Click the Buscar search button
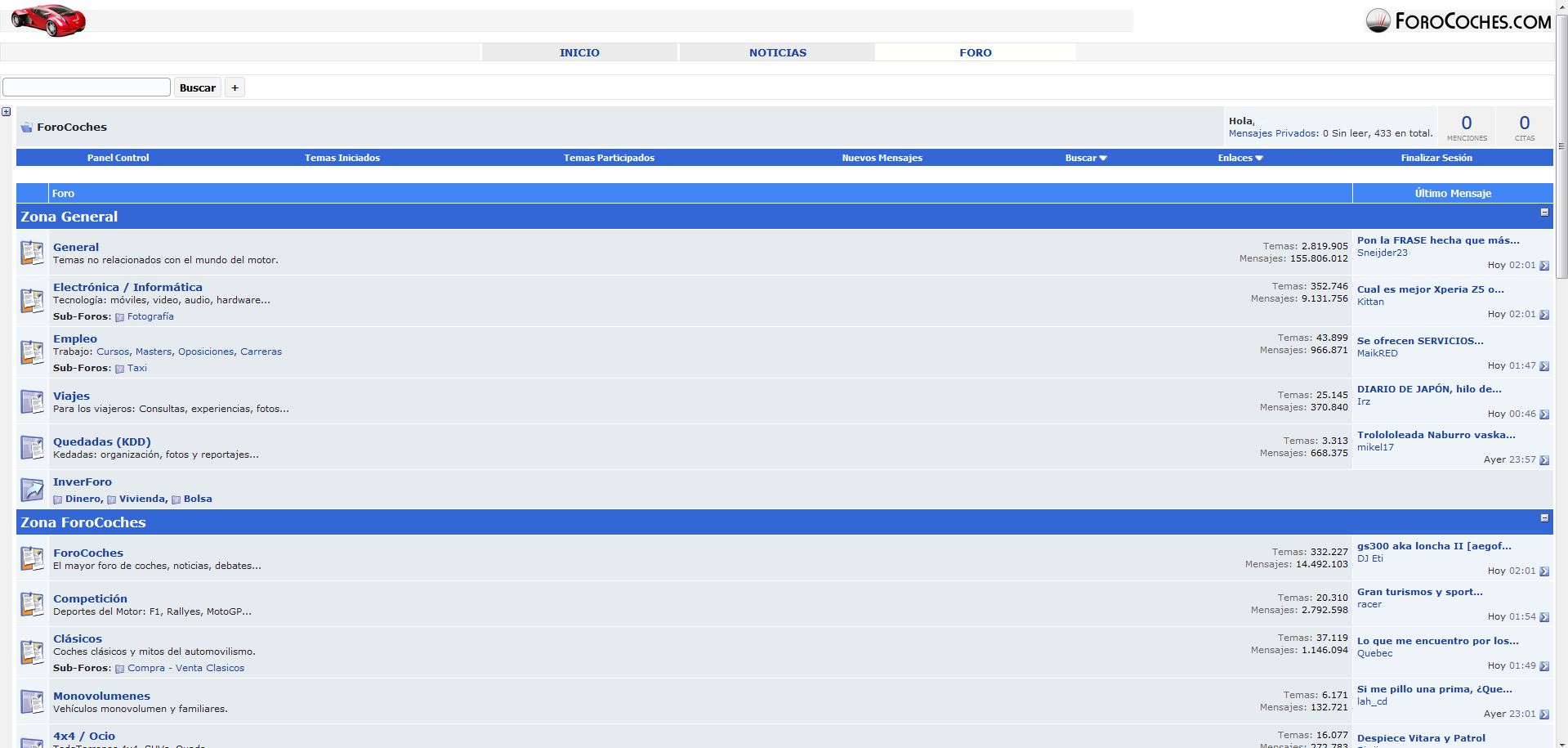1568x748 pixels. 198,87
